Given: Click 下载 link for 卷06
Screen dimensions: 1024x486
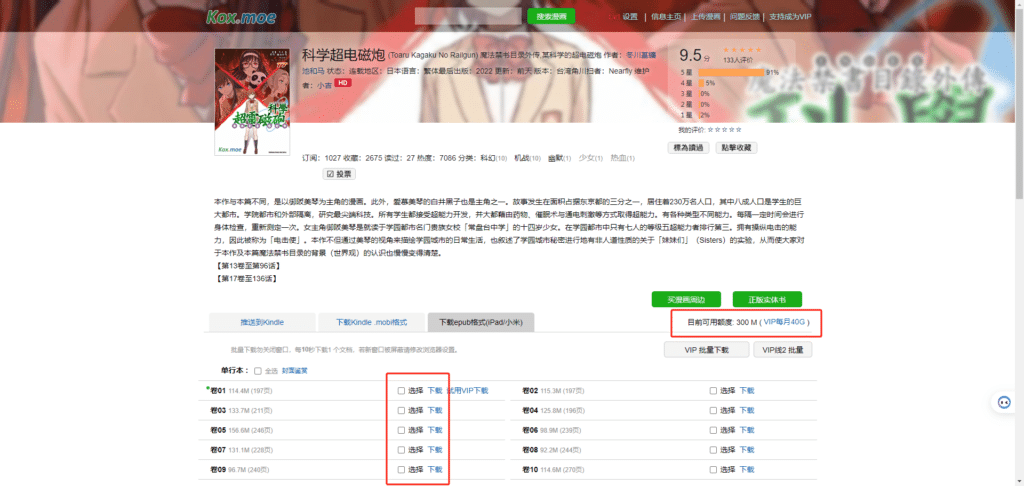Looking at the screenshot, I should tap(746, 430).
